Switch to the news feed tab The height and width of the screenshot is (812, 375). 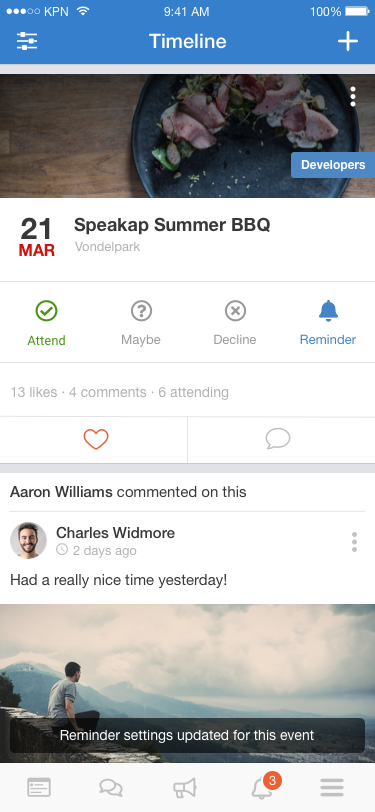coord(39,788)
